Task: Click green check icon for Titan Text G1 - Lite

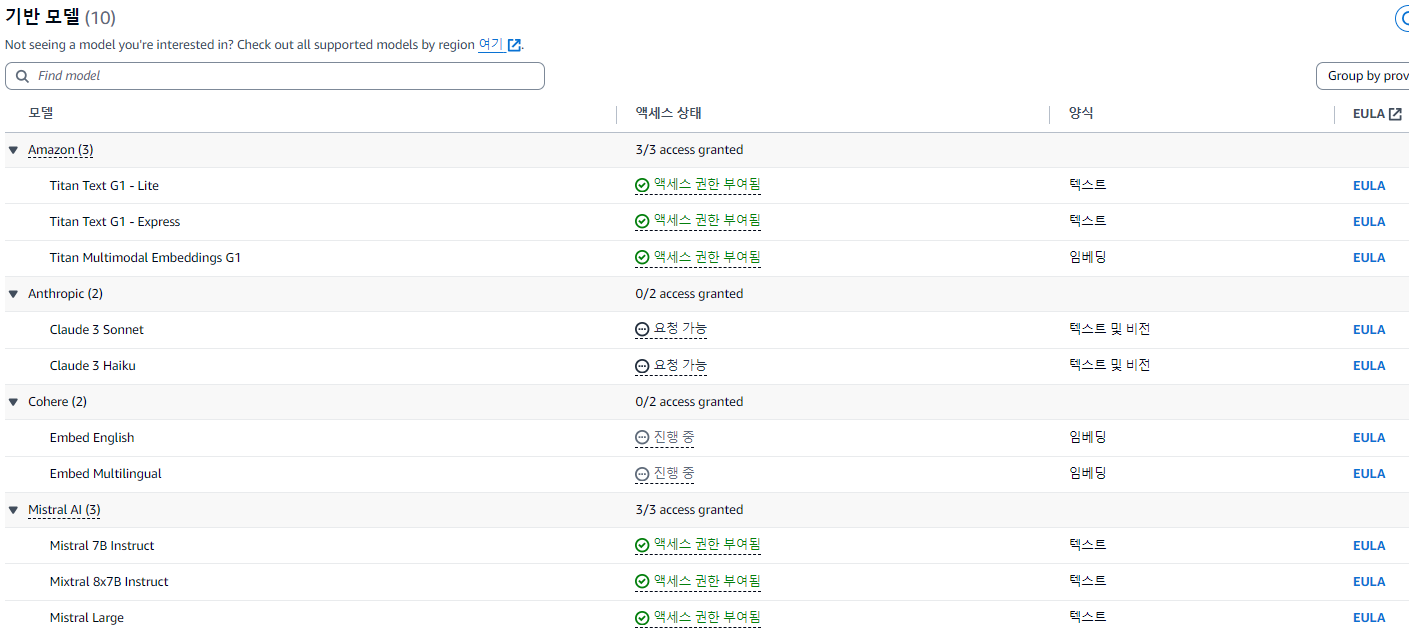Action: [x=642, y=186]
